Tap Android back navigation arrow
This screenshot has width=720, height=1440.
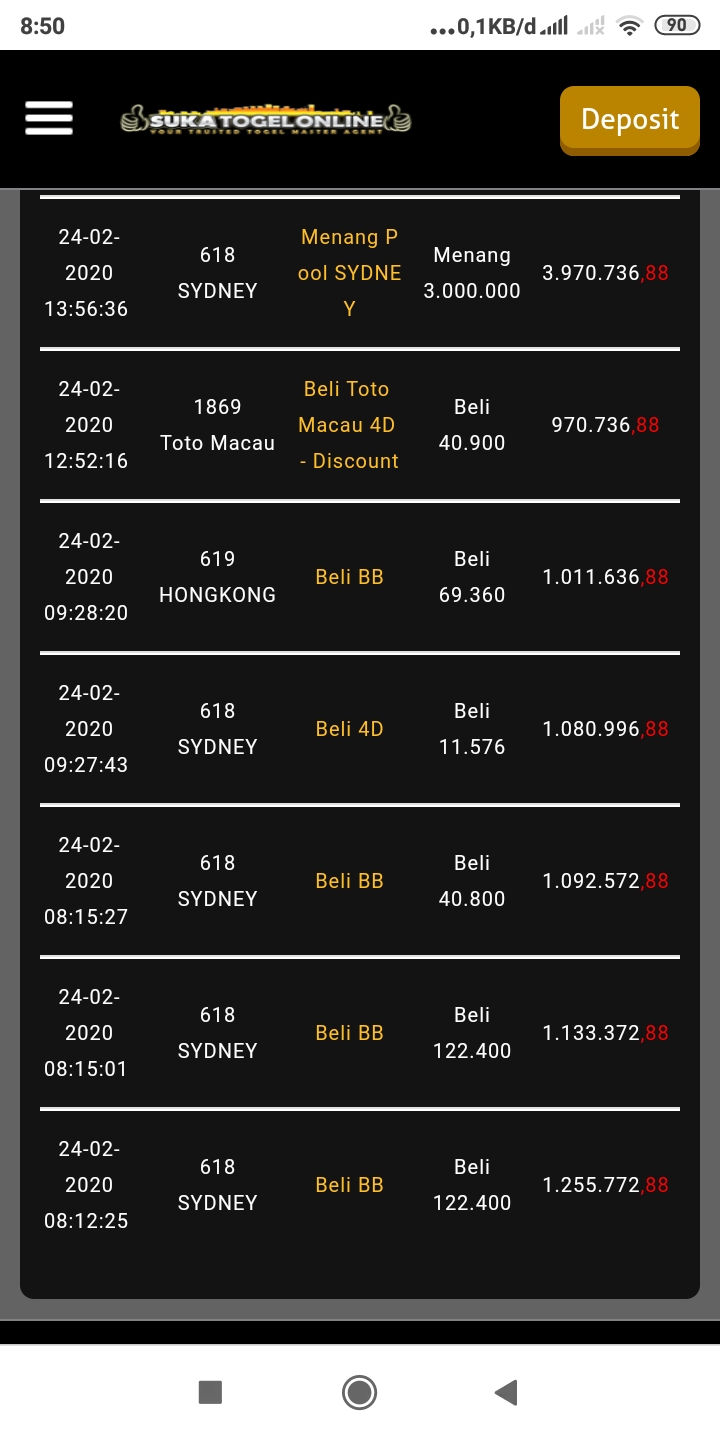(x=506, y=1392)
